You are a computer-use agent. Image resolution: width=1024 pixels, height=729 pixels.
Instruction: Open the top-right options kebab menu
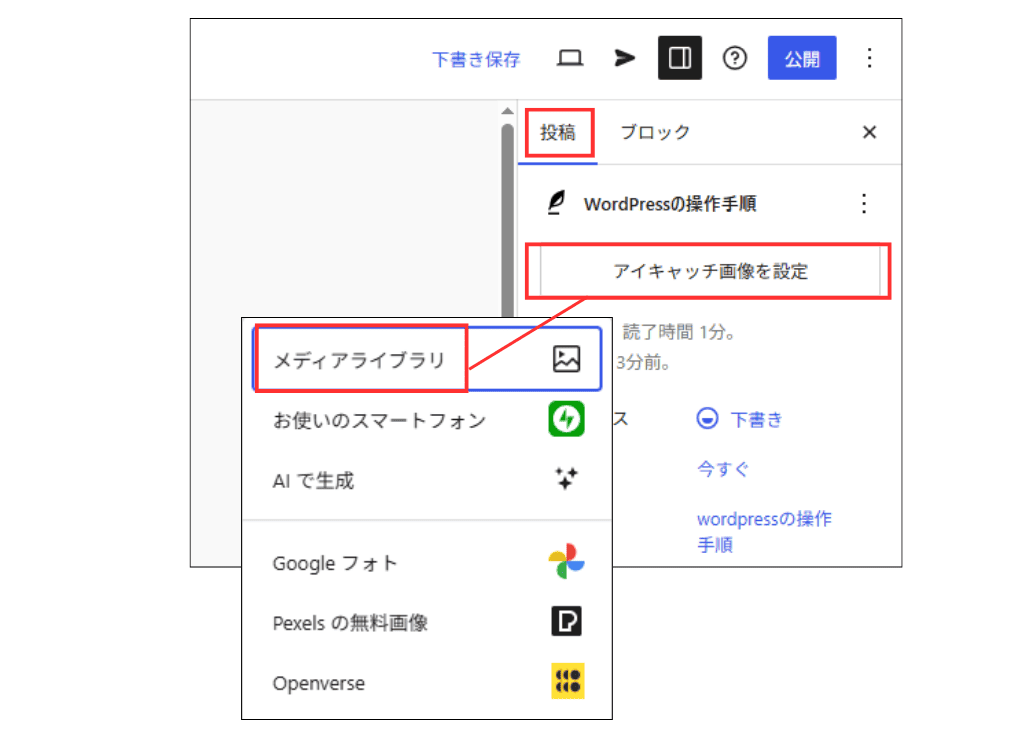870,58
